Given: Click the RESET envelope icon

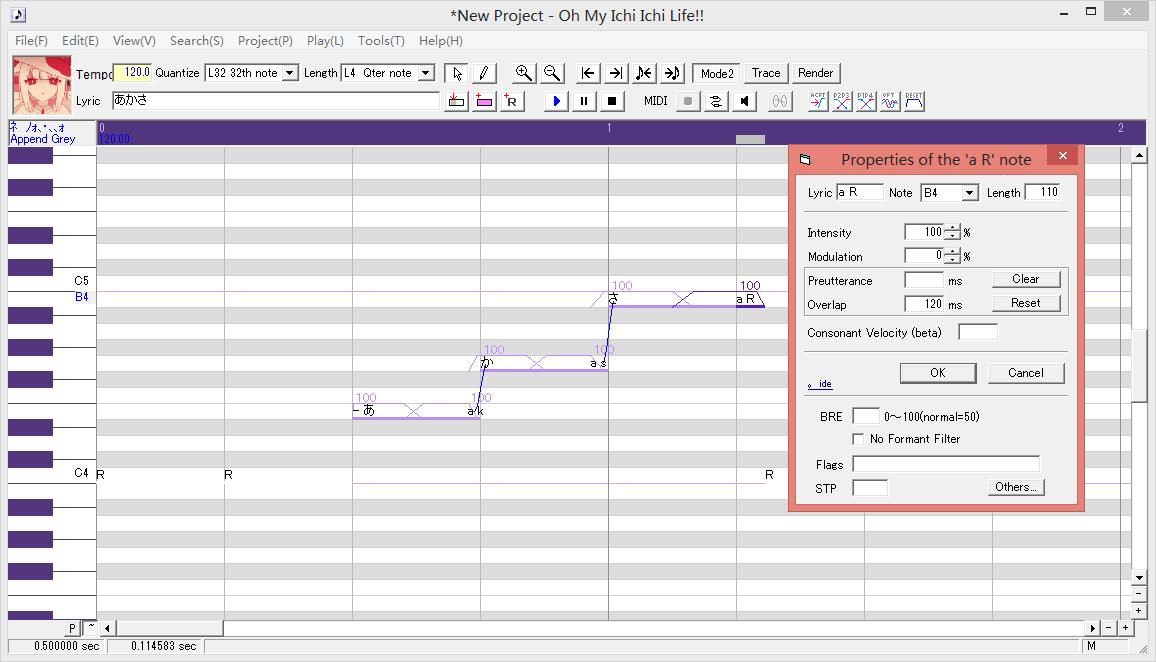Looking at the screenshot, I should [914, 101].
